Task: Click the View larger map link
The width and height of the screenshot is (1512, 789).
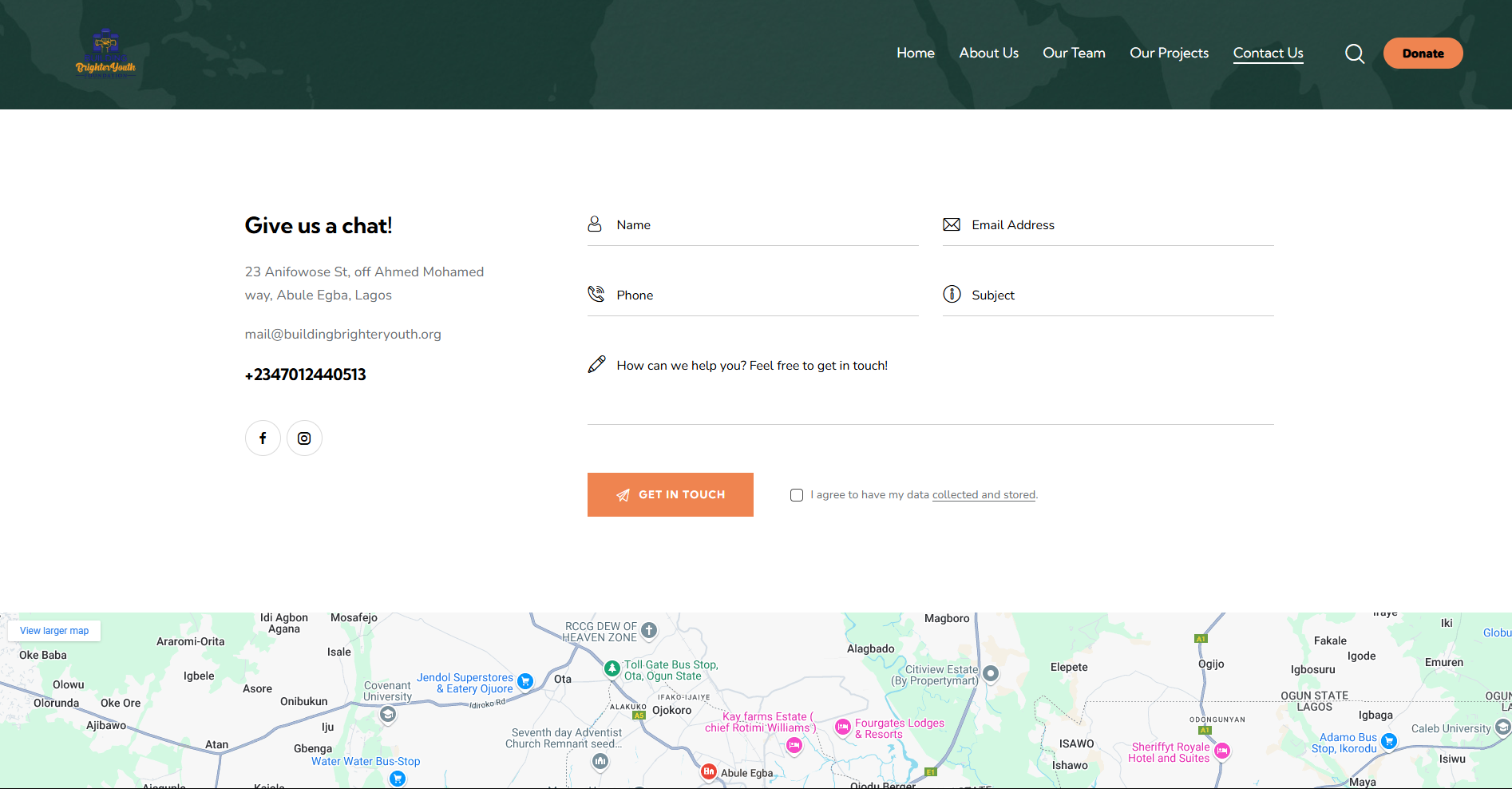Action: (54, 631)
